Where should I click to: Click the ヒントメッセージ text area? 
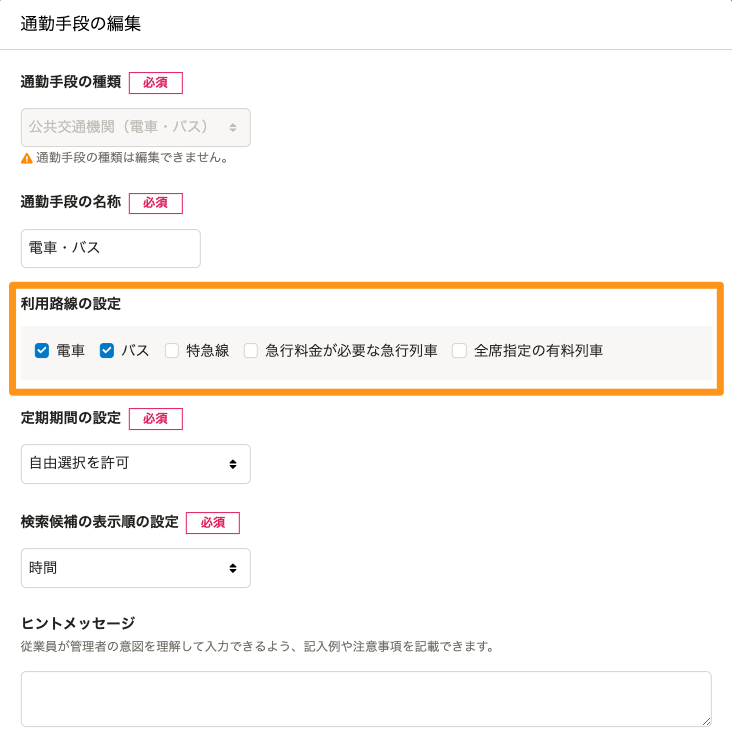(x=365, y=698)
